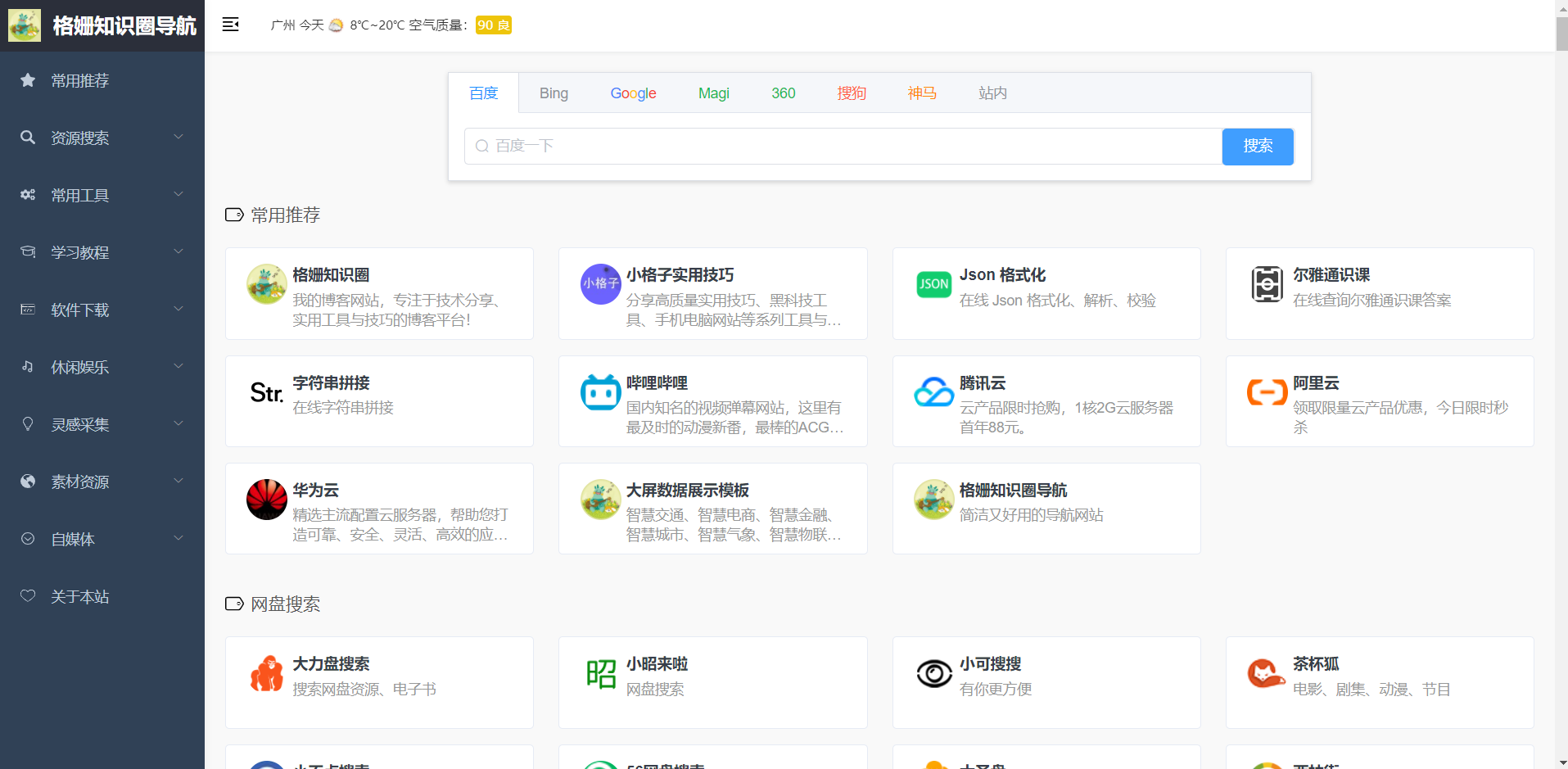Open the 格姗知识圈导航 card link
The width and height of the screenshot is (1568, 769).
[1046, 509]
